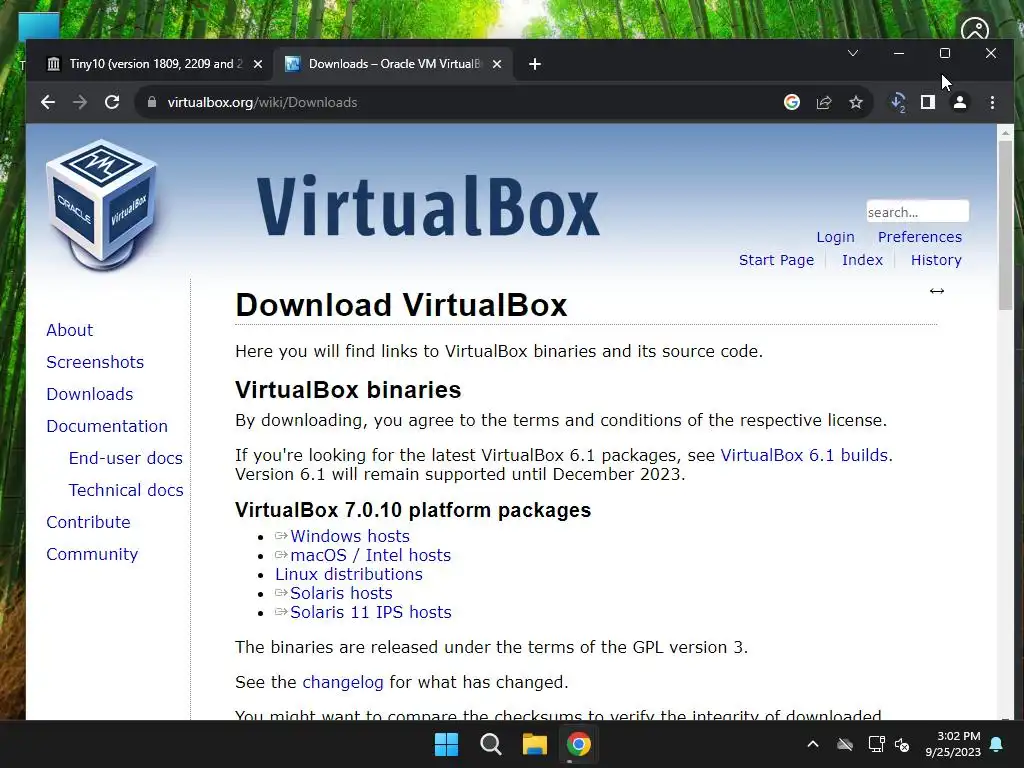1024x768 pixels.
Task: Share this page using share icon
Action: click(824, 102)
